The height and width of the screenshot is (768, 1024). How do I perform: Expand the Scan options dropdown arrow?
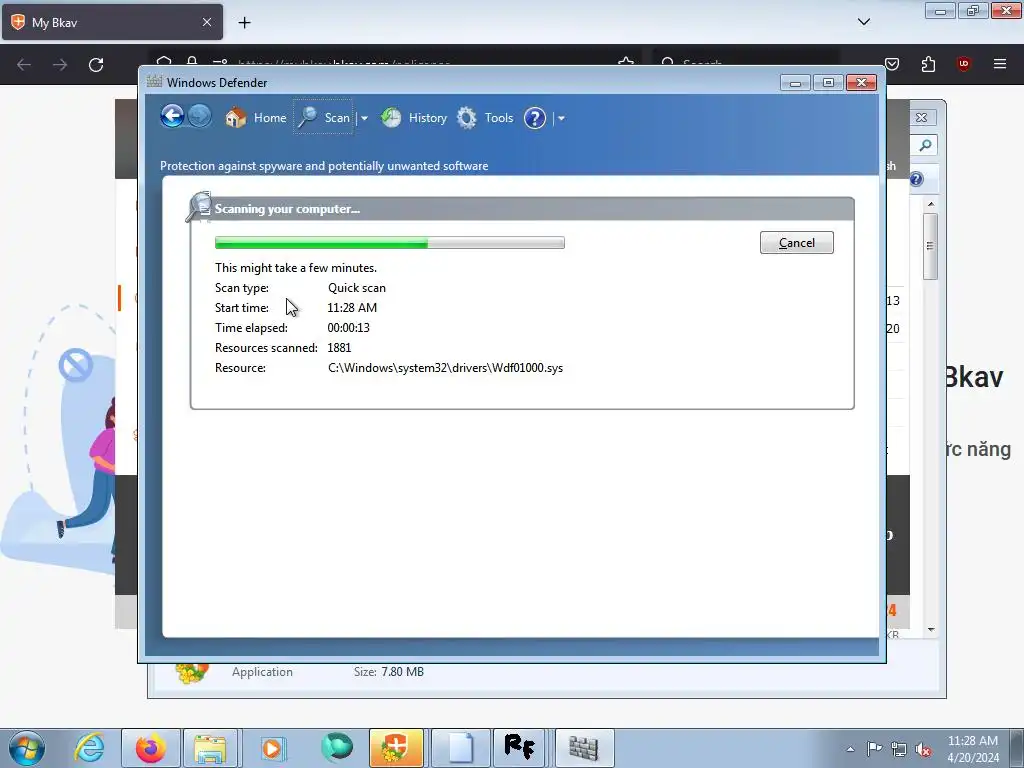coord(364,118)
